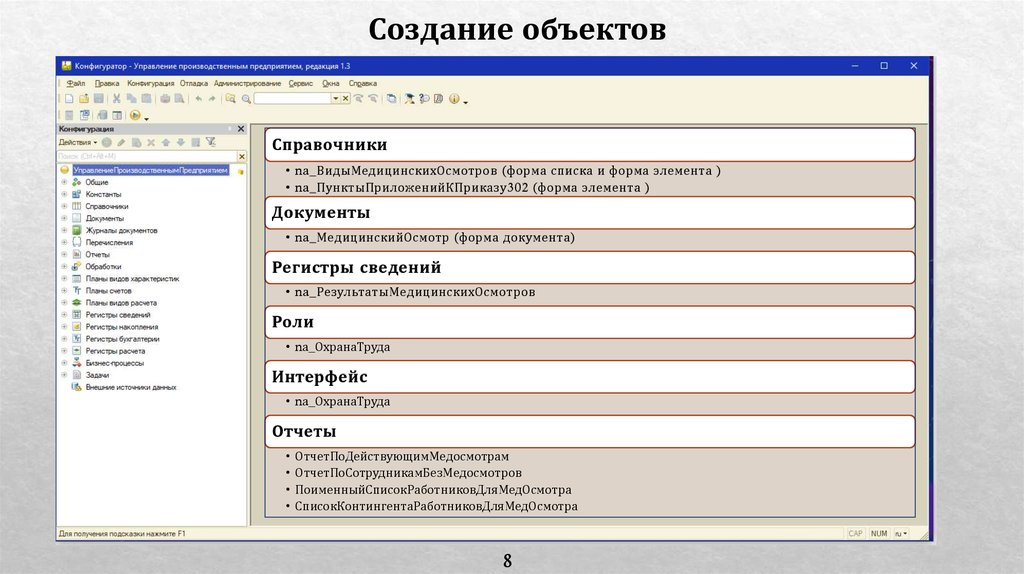Click the NUM status bar indicator

coord(879,534)
